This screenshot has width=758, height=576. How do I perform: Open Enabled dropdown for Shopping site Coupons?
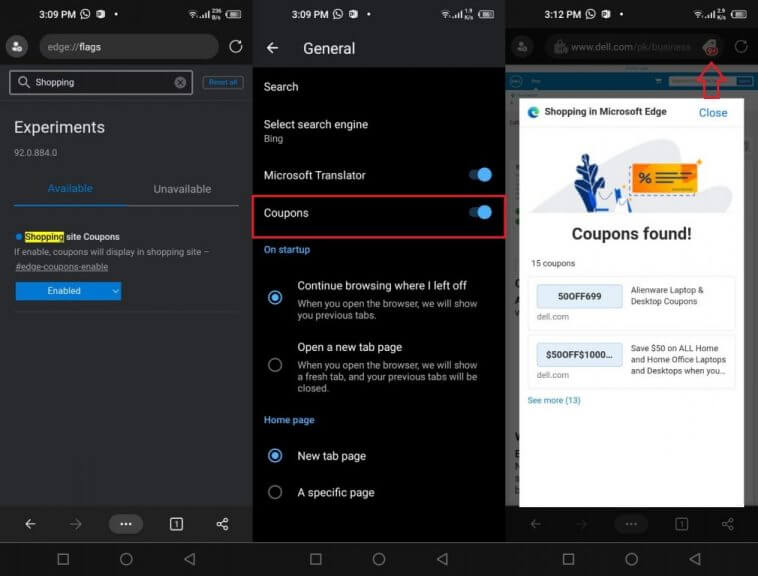68,291
